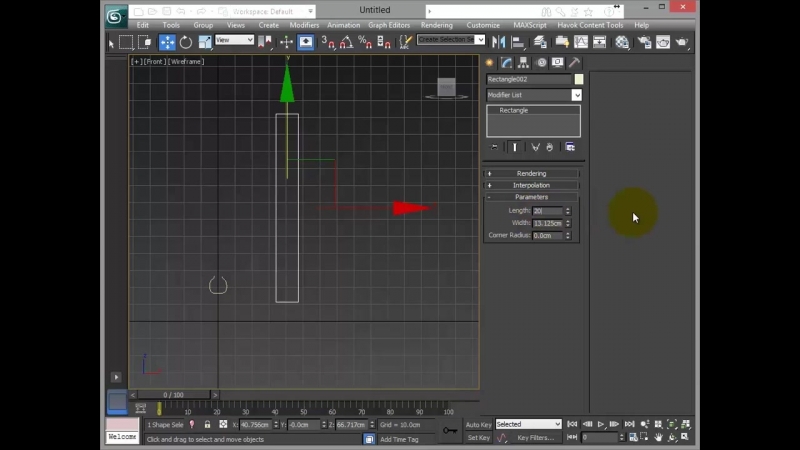This screenshot has height=450, width=800.
Task: Switch to the Modify command panel tab
Action: pyautogui.click(x=506, y=63)
